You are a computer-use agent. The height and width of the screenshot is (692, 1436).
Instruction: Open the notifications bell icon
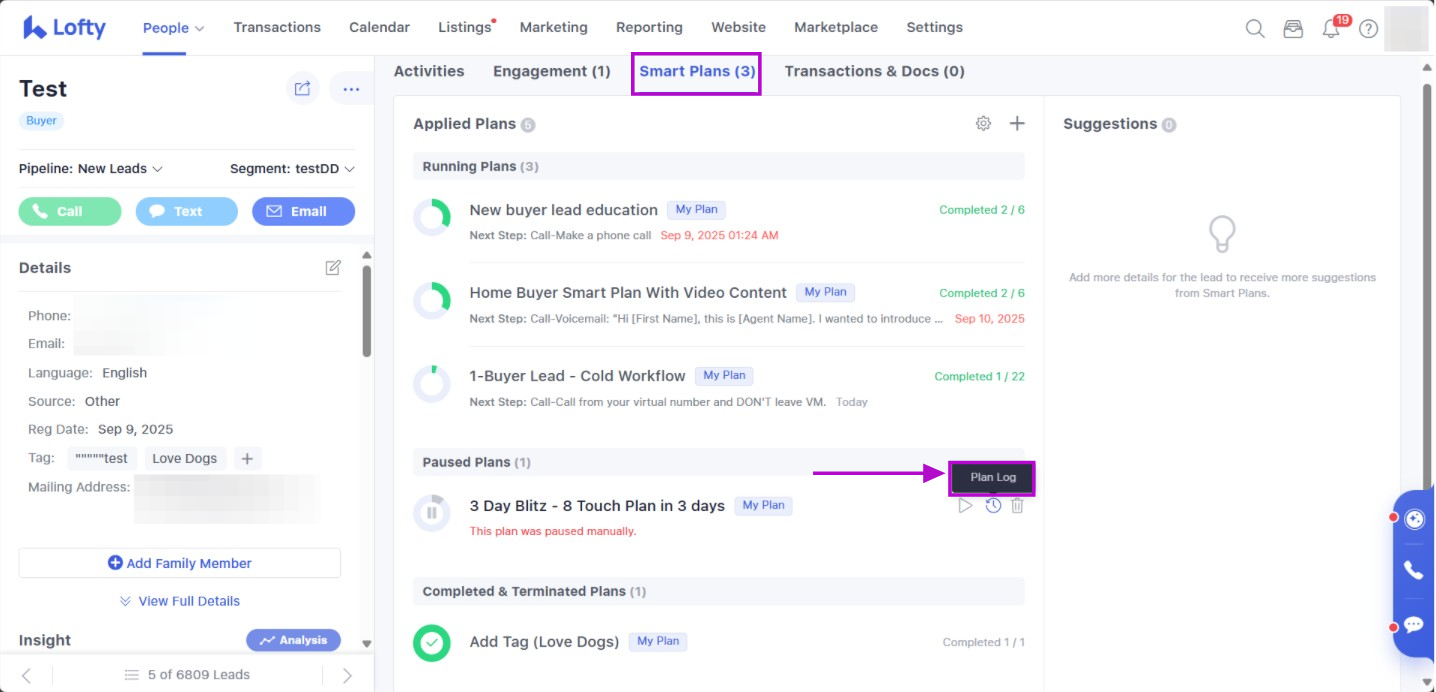pyautogui.click(x=1331, y=29)
